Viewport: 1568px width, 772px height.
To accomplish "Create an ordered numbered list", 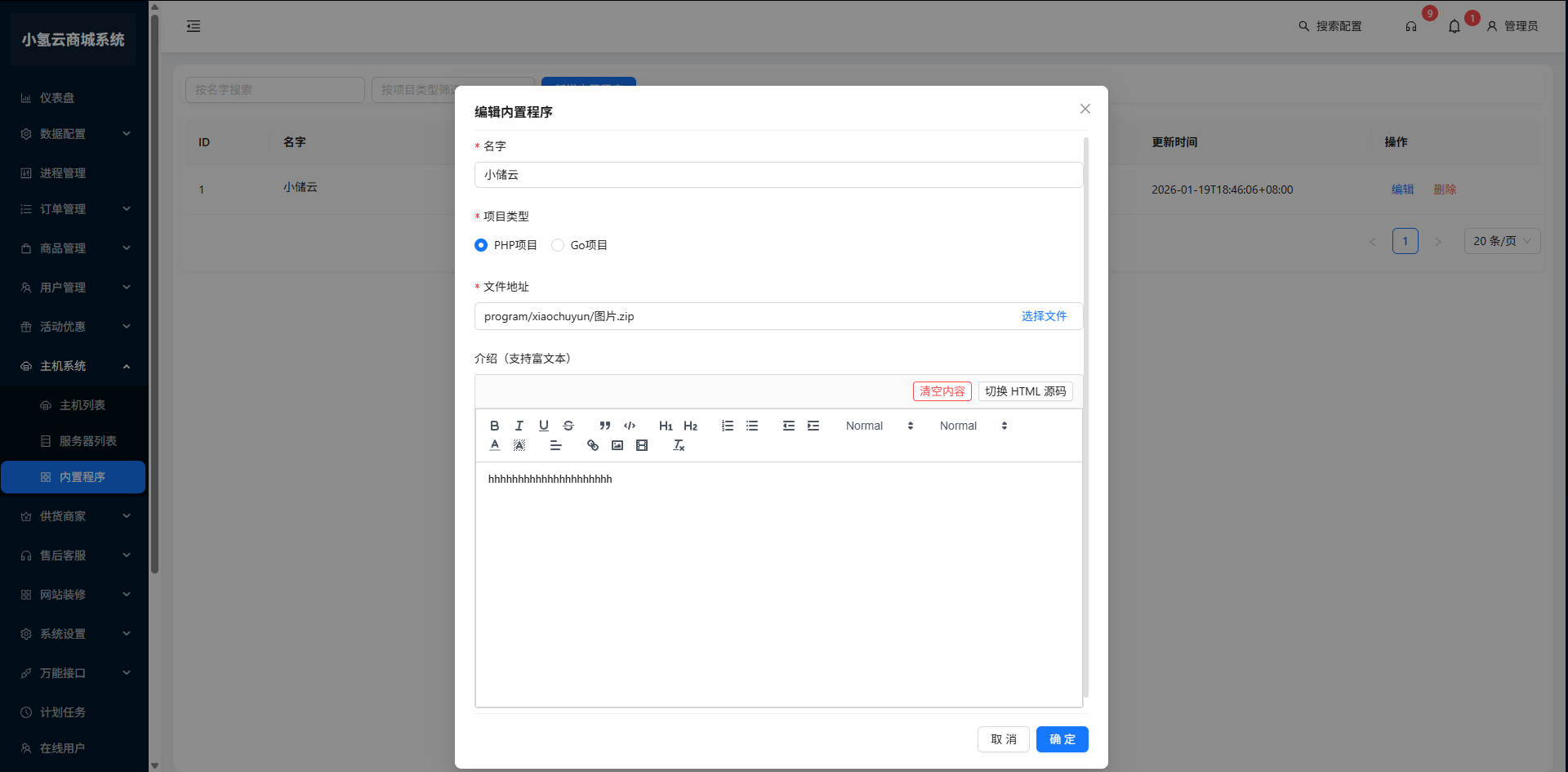I will (x=728, y=426).
